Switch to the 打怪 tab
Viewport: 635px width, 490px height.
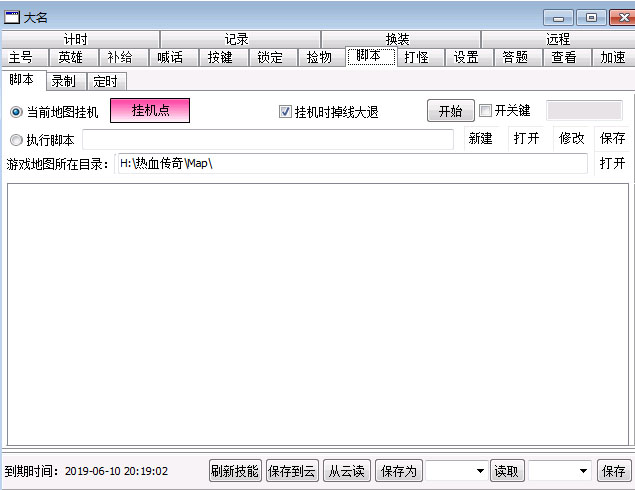421,57
